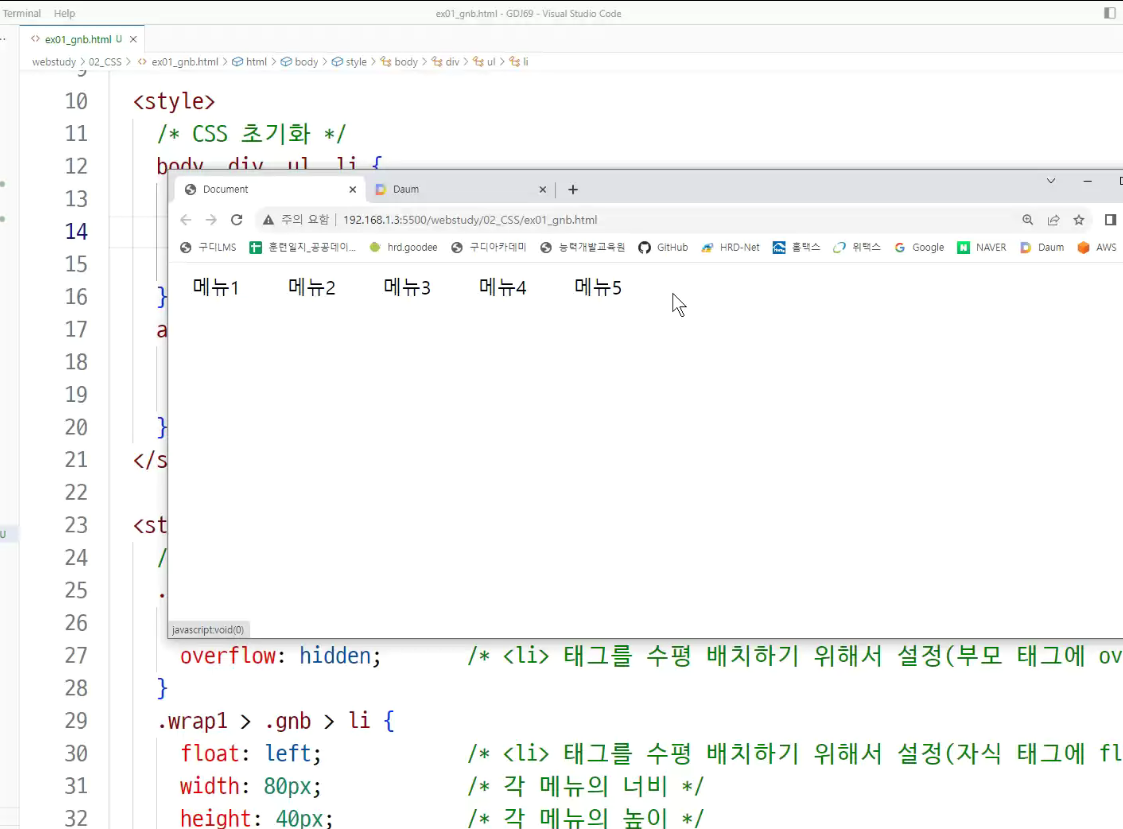Viewport: 1123px width, 829px height.
Task: Click the 메뉴4 link on the page
Action: click(x=503, y=288)
